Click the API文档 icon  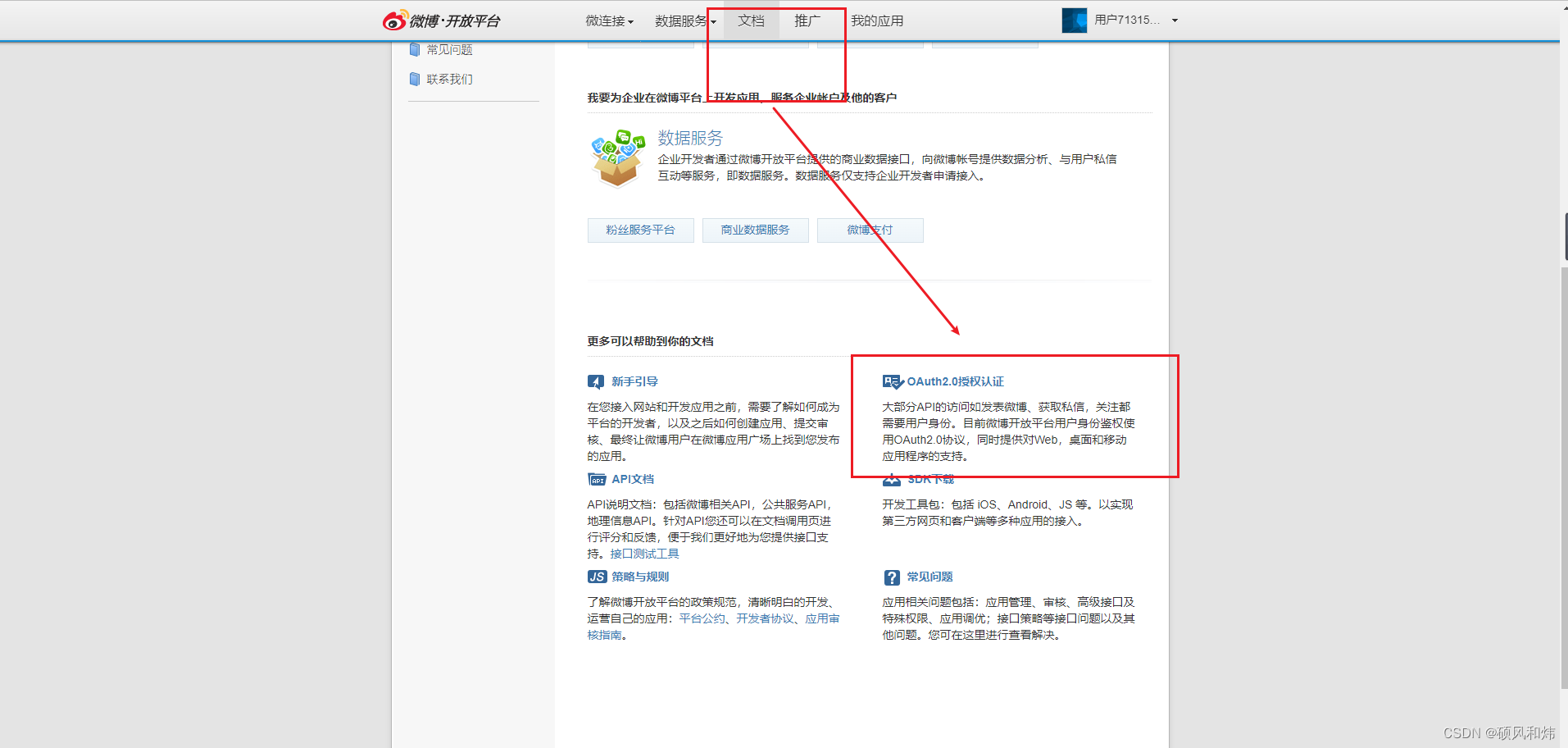tap(598, 478)
